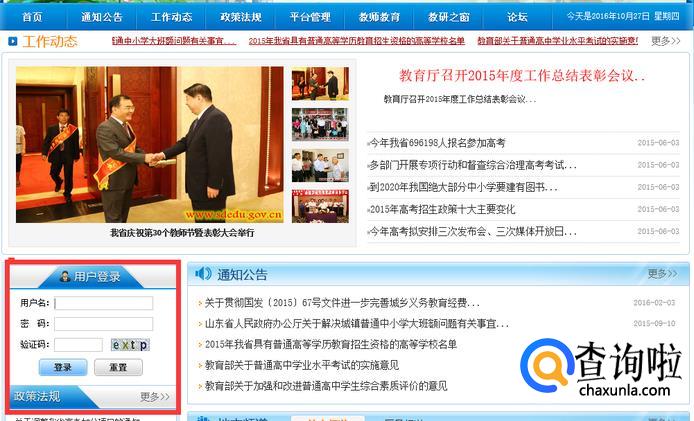The image size is (694, 421).
Task: Open the 论坛 menu item
Action: pyautogui.click(x=517, y=17)
